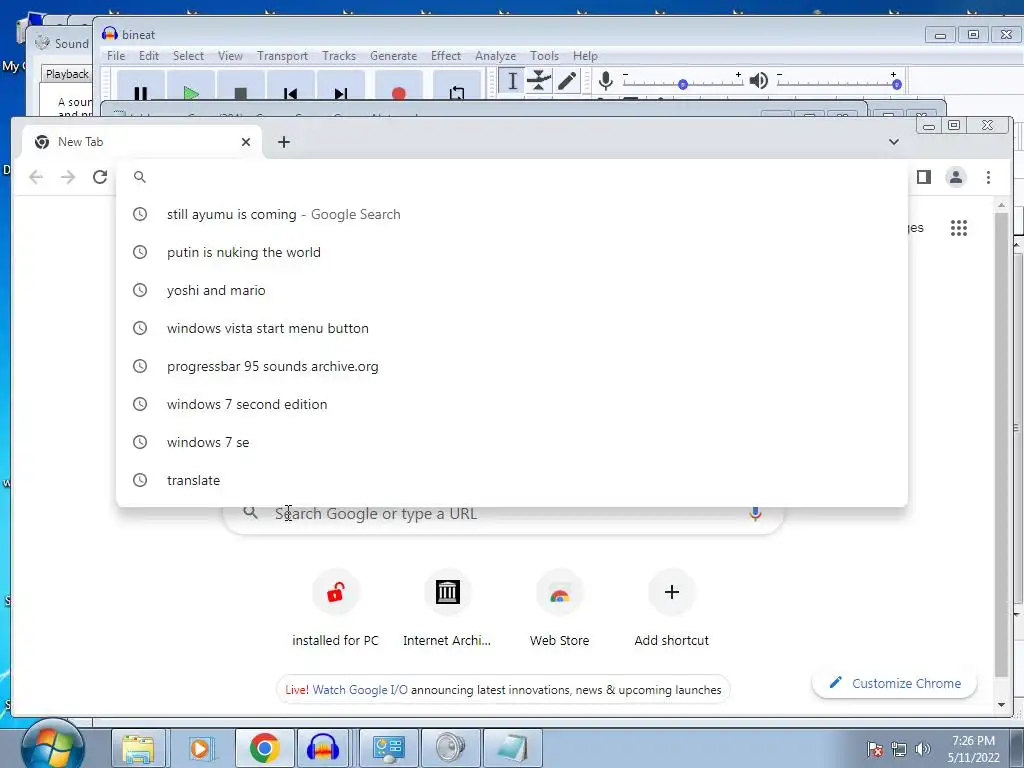Image resolution: width=1024 pixels, height=768 pixels.
Task: Open the Audacity Edit menu
Action: point(149,56)
